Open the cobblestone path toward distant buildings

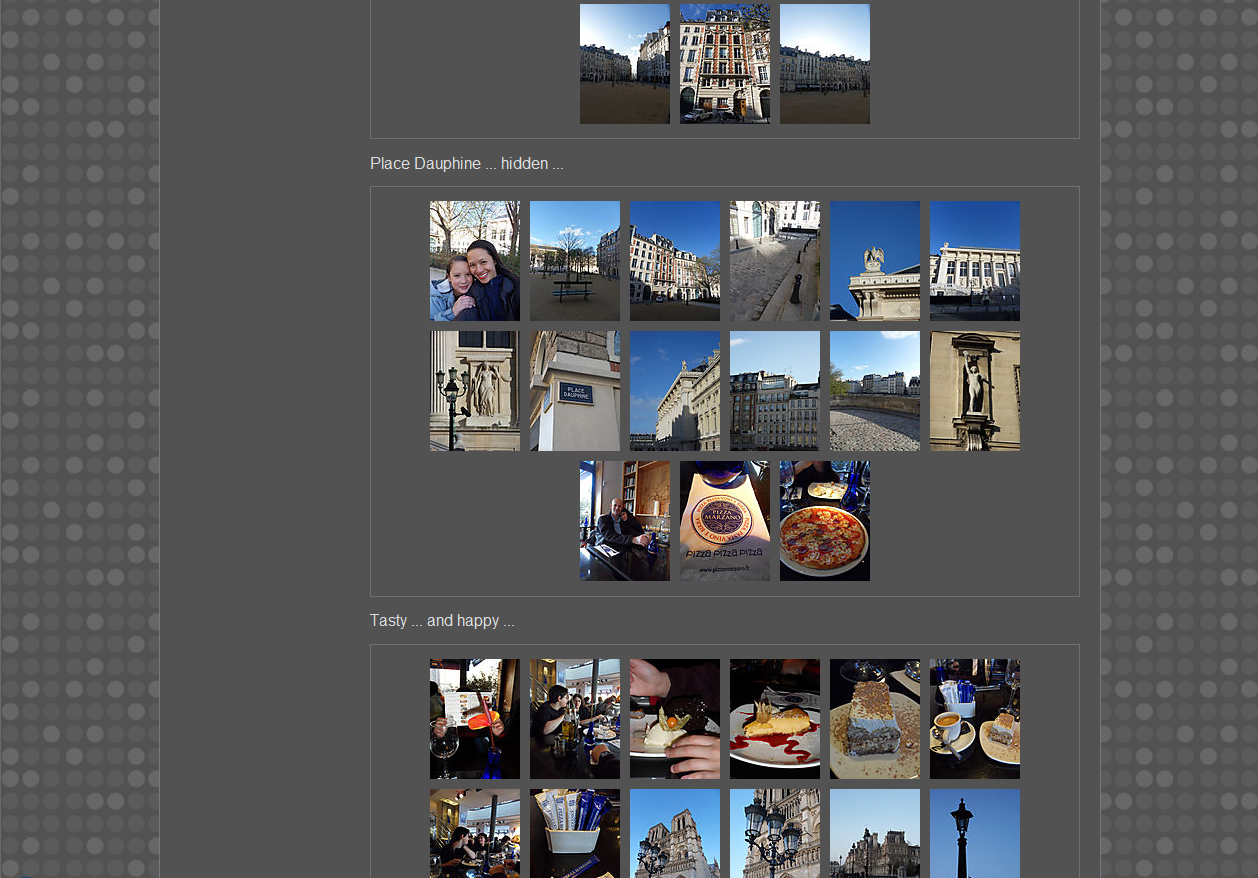pos(874,391)
